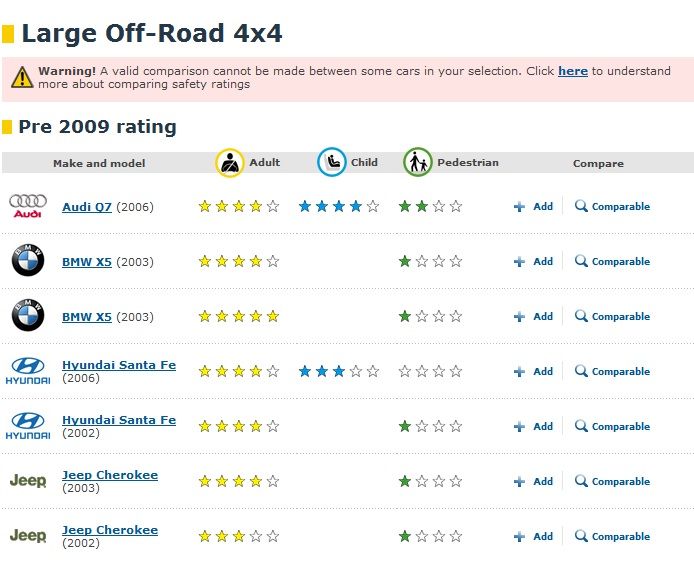Image resolution: width=694 pixels, height=563 pixels.
Task: Click the Santa Fe 2006 pedestrian star rating
Action: (430, 371)
